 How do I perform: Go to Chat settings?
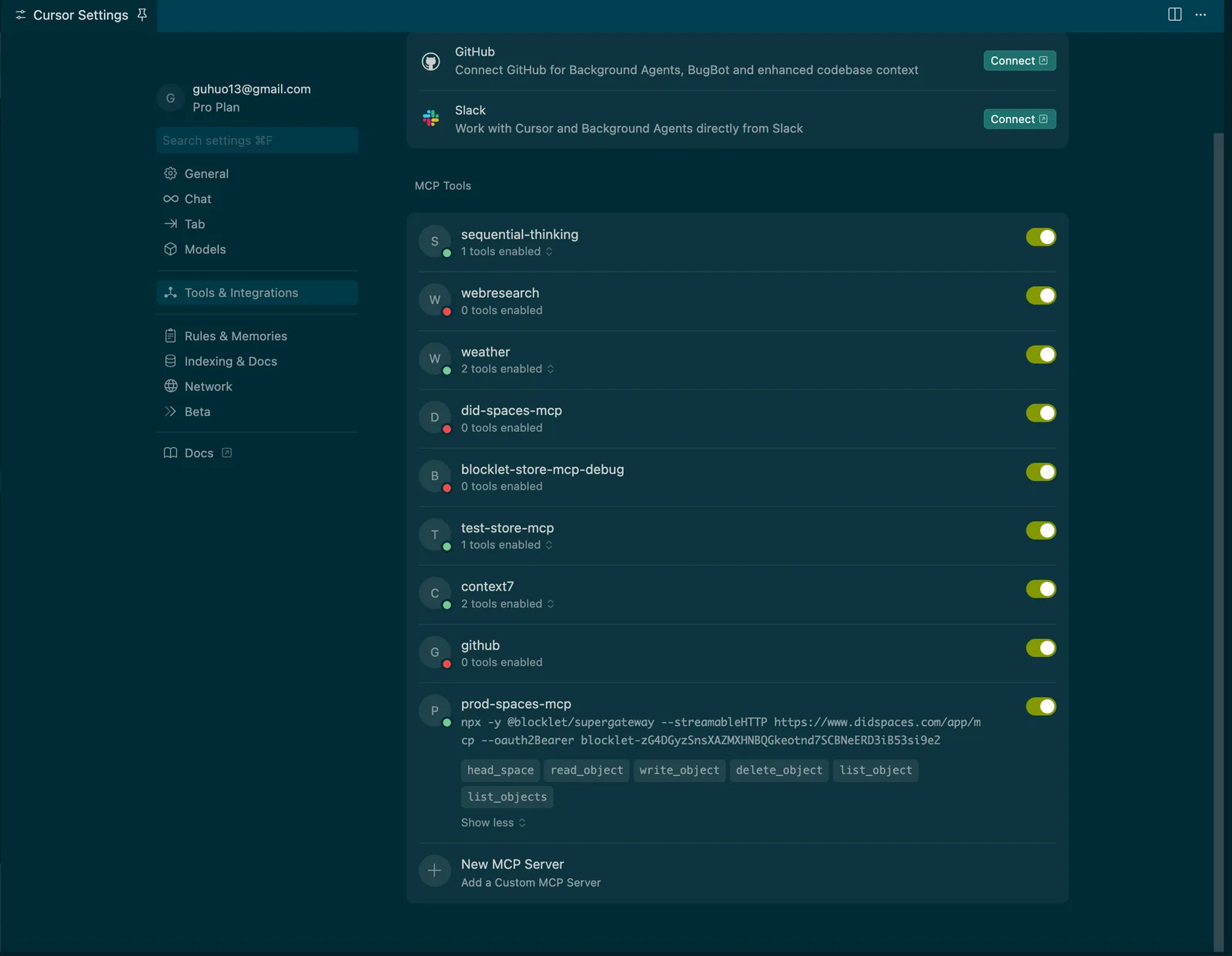pyautogui.click(x=257, y=199)
